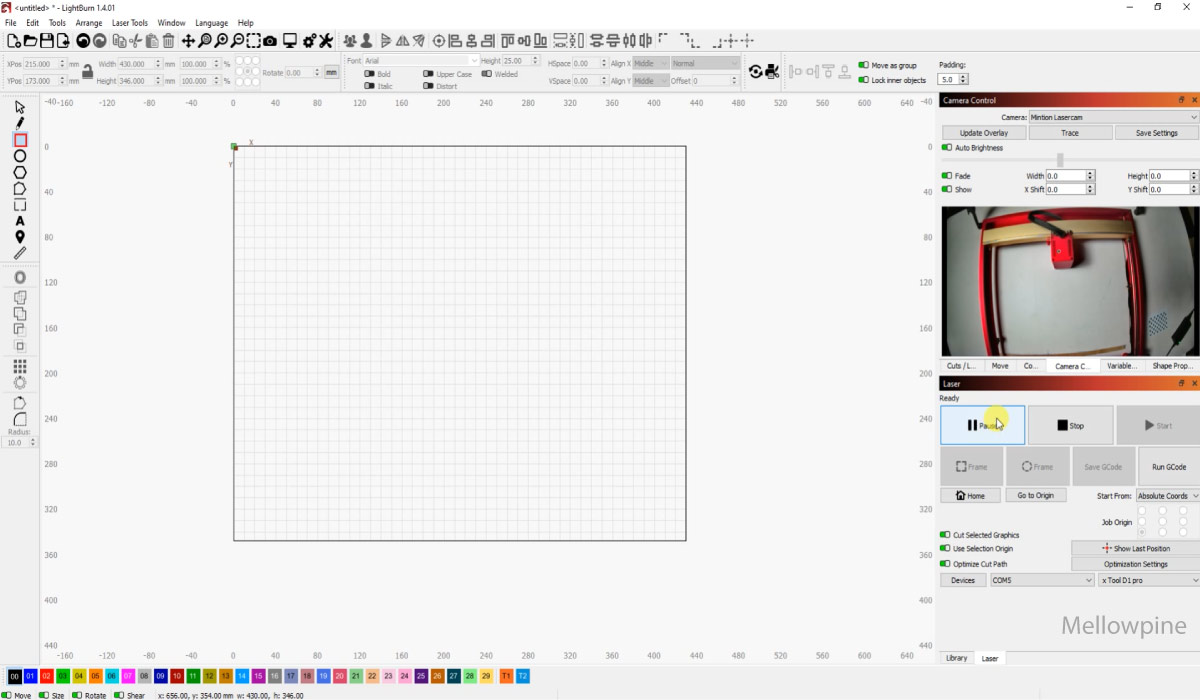Open the Laser Tools menu
This screenshot has width=1200, height=700.
coord(129,23)
